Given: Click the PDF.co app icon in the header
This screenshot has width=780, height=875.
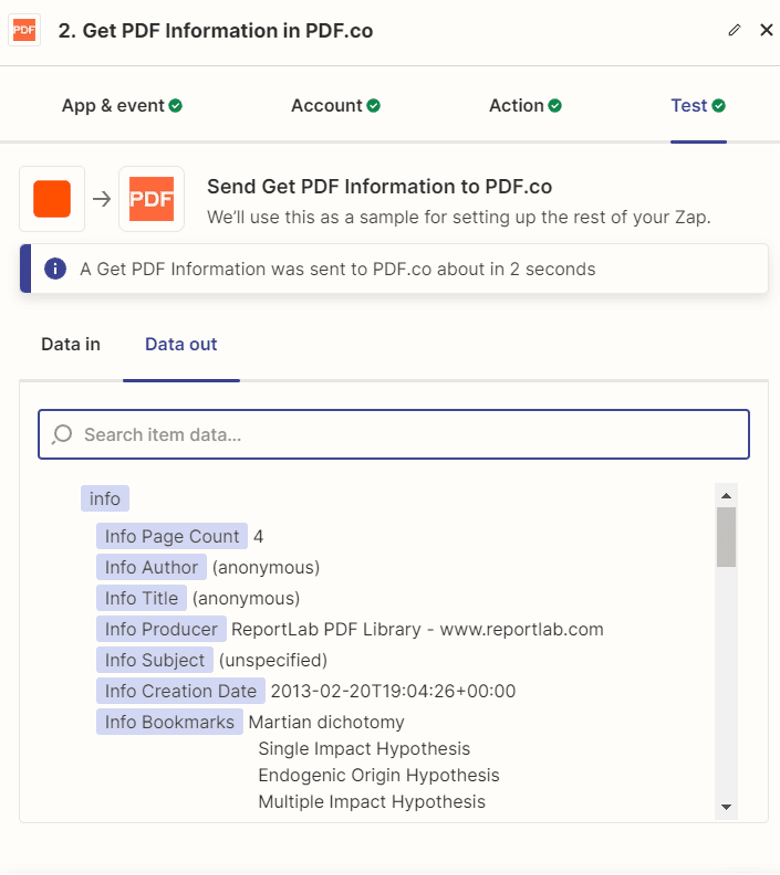Looking at the screenshot, I should (x=23, y=29).
